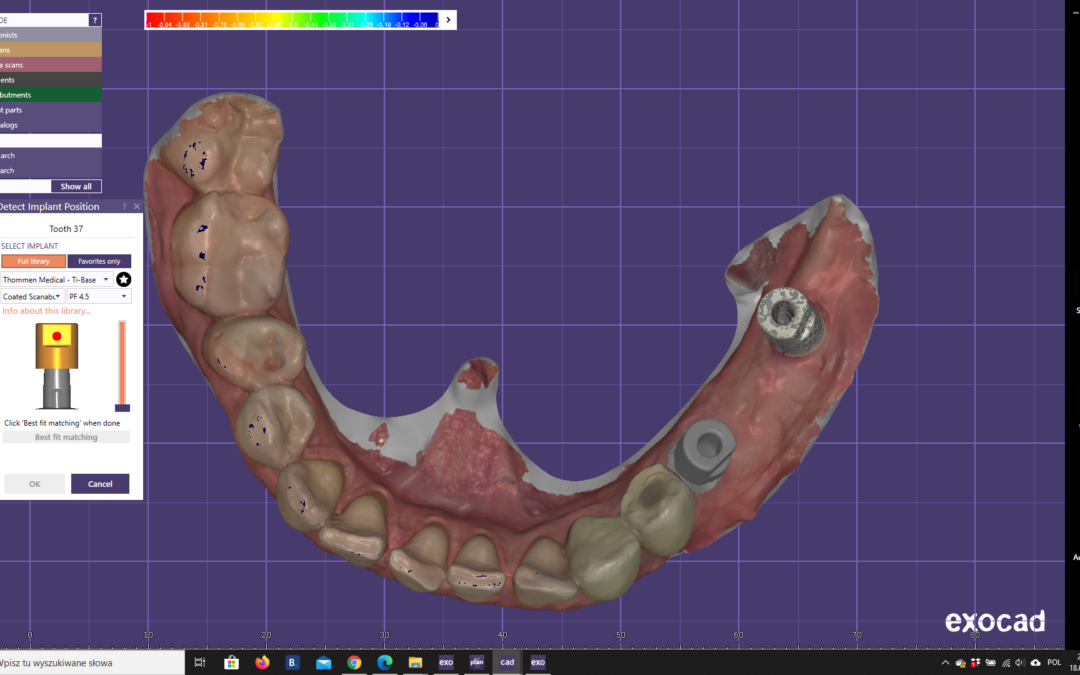Switch to the 'cad' taskbar app
Image resolution: width=1080 pixels, height=675 pixels.
pyautogui.click(x=507, y=662)
